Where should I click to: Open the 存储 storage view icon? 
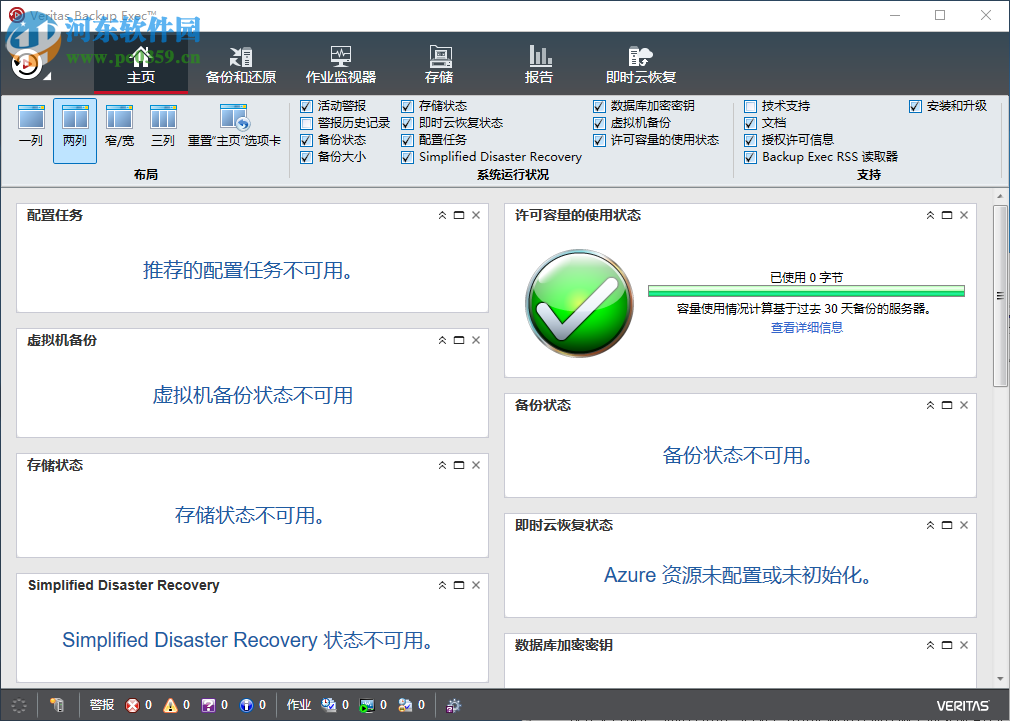[x=441, y=62]
